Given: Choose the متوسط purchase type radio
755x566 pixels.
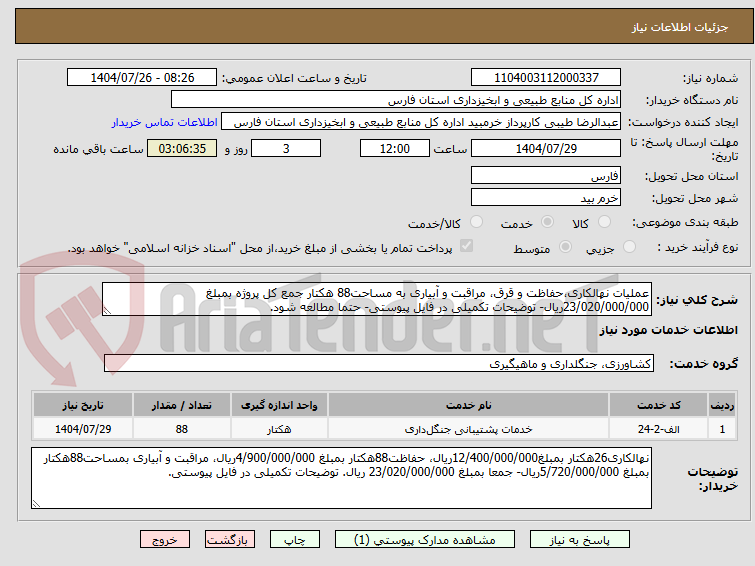Looking at the screenshot, I should [565, 247].
